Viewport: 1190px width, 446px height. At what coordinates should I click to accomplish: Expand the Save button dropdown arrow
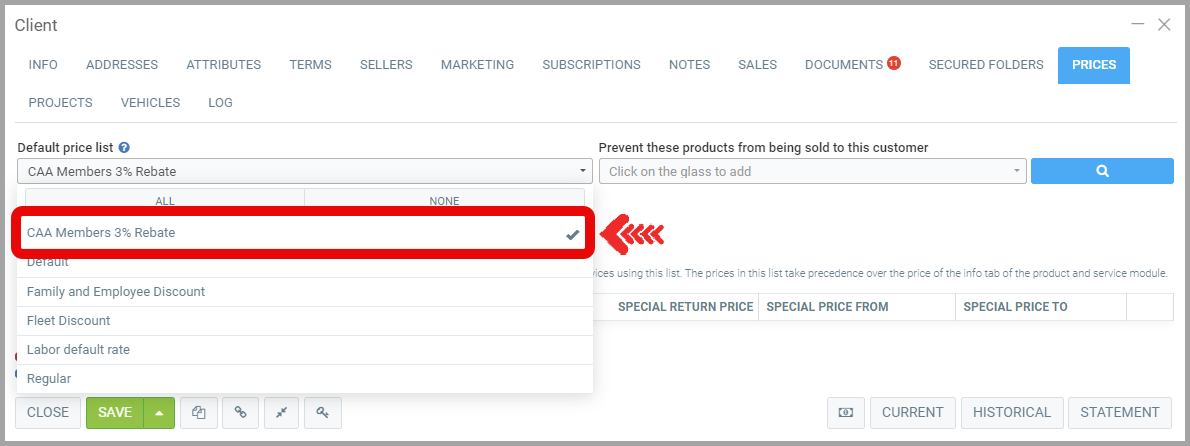(x=160, y=412)
